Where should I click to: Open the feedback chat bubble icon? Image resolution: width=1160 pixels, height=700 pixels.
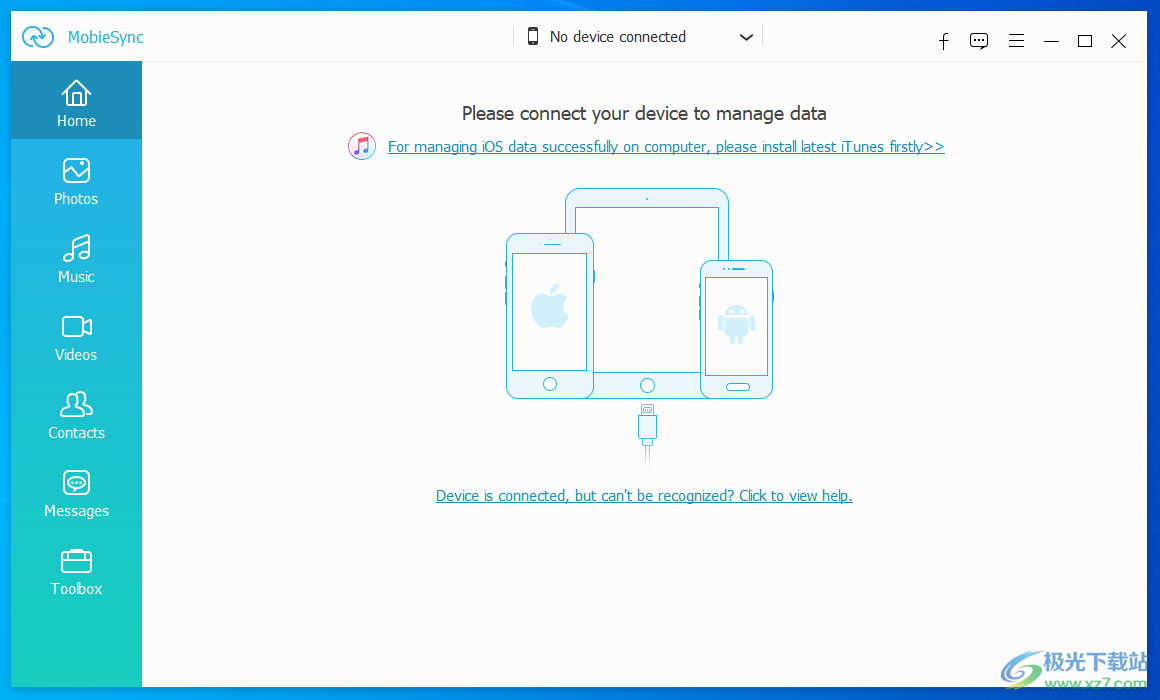[x=979, y=41]
